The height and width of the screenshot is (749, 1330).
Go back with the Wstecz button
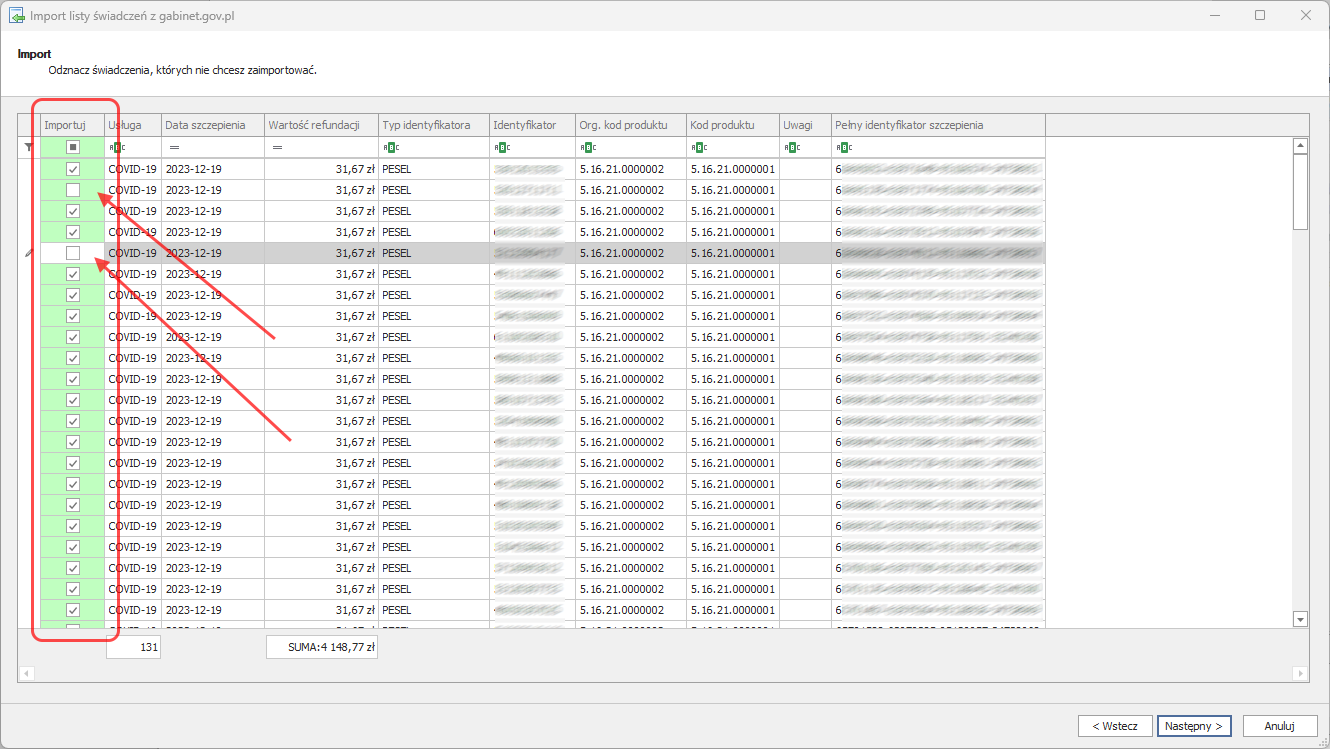1114,726
